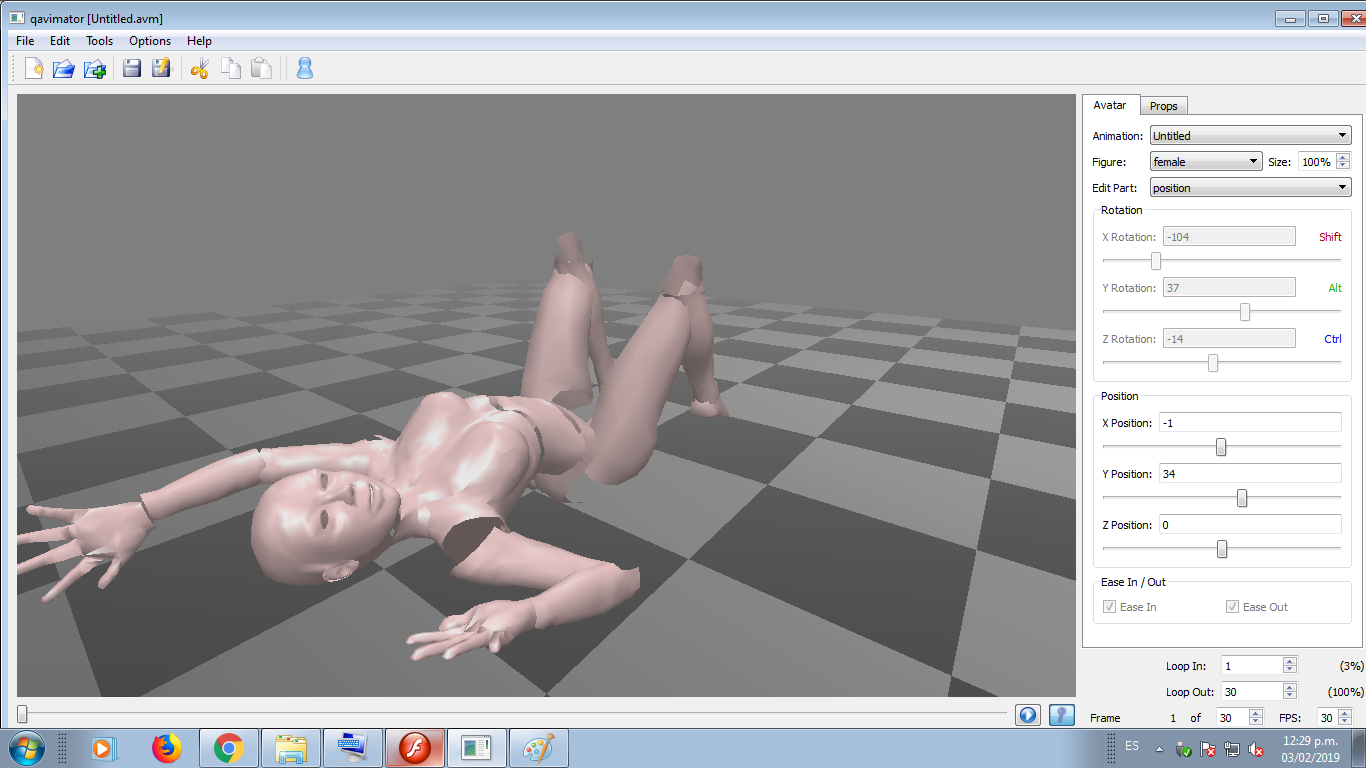Open the Windows Start menu
The height and width of the screenshot is (768, 1366).
click(x=25, y=748)
